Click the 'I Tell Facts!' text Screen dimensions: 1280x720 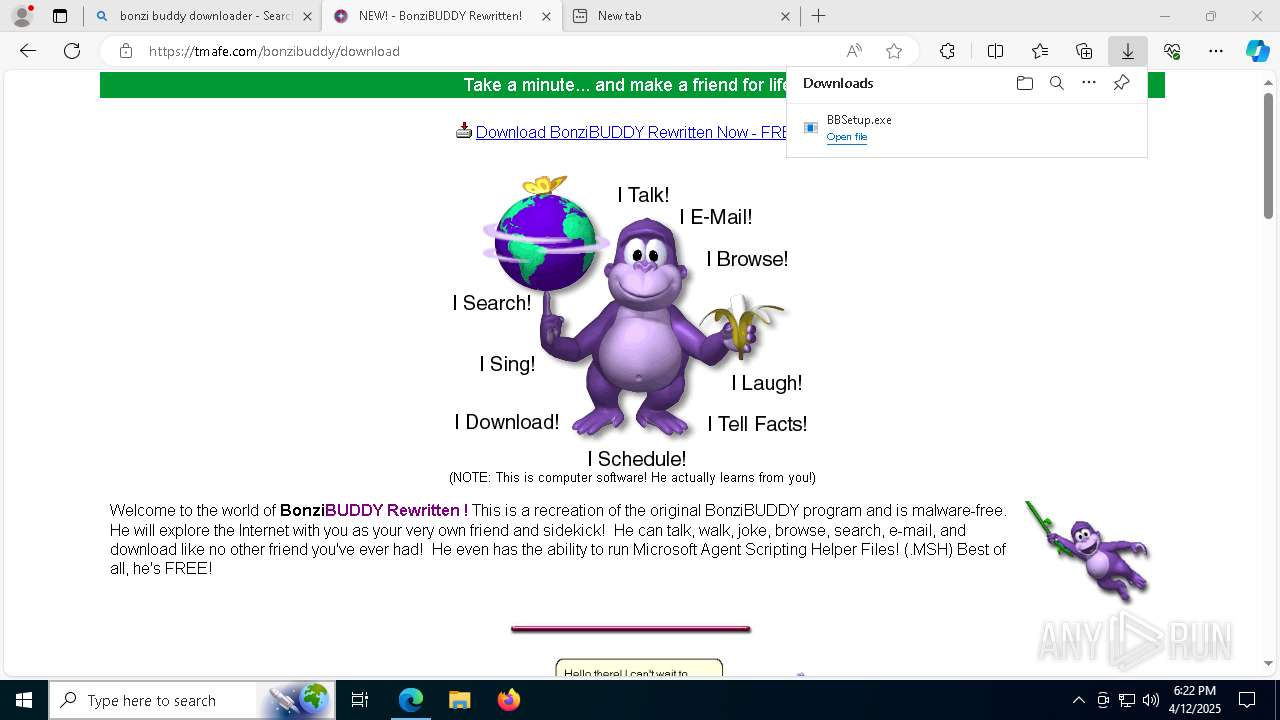point(757,424)
